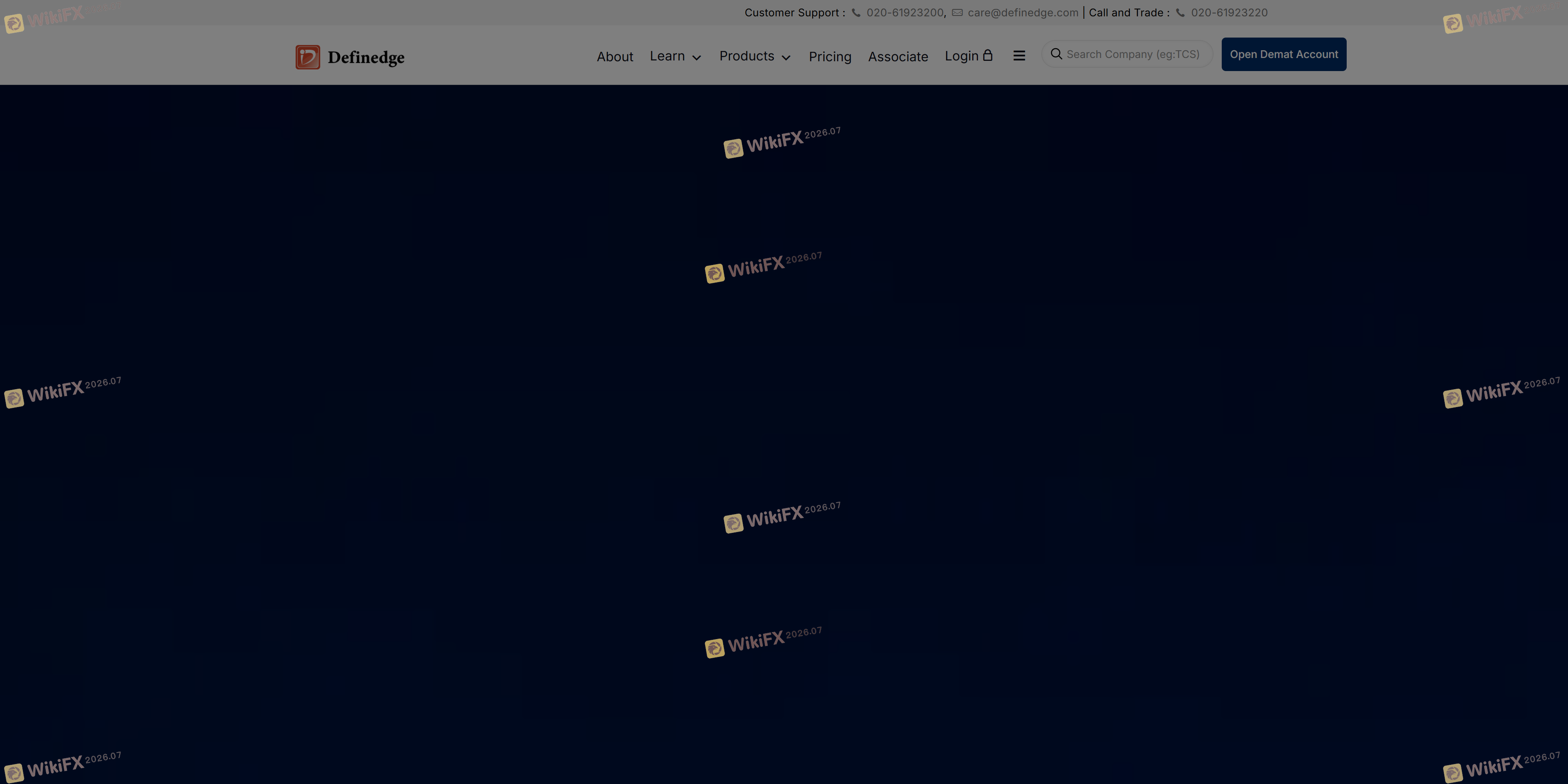Open the About page
The height and width of the screenshot is (784, 1568).
point(615,57)
